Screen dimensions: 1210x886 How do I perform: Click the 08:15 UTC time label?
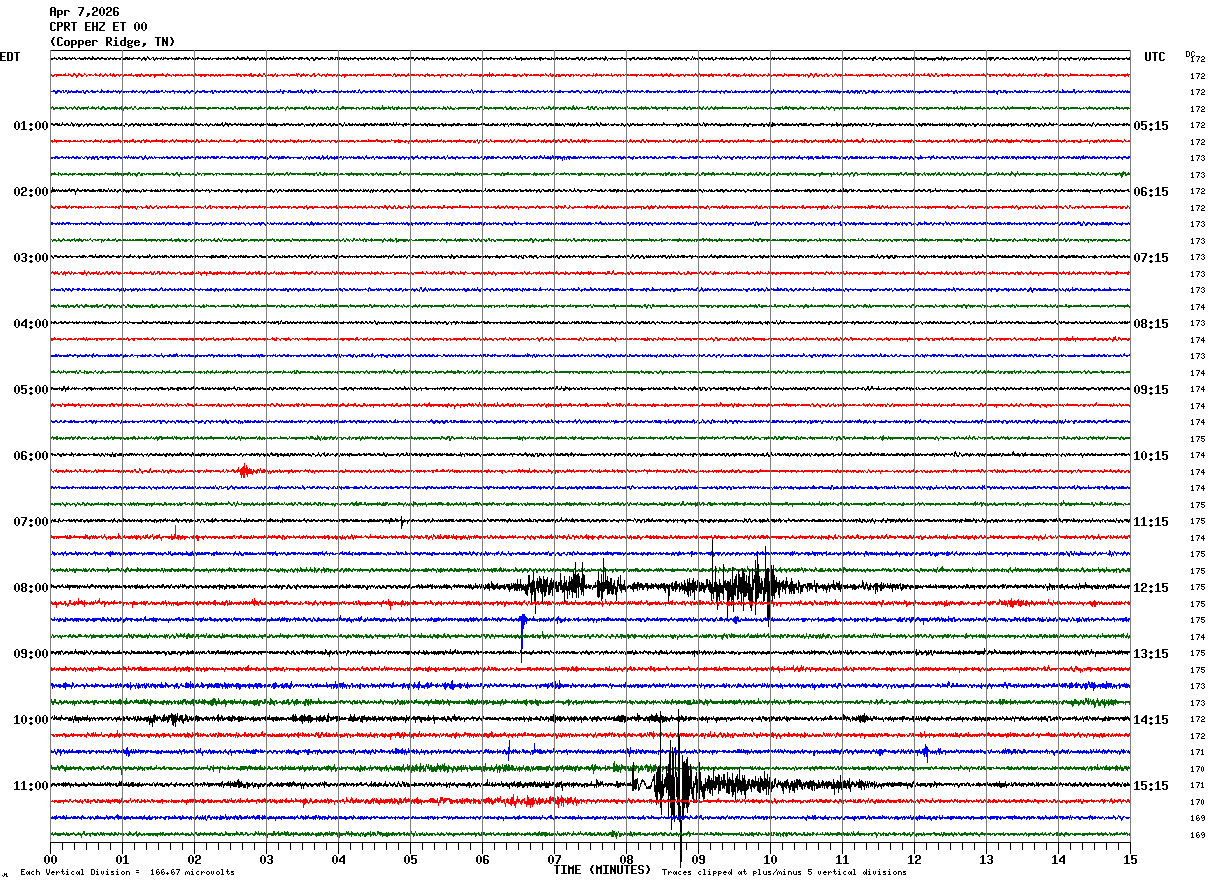(x=1151, y=324)
